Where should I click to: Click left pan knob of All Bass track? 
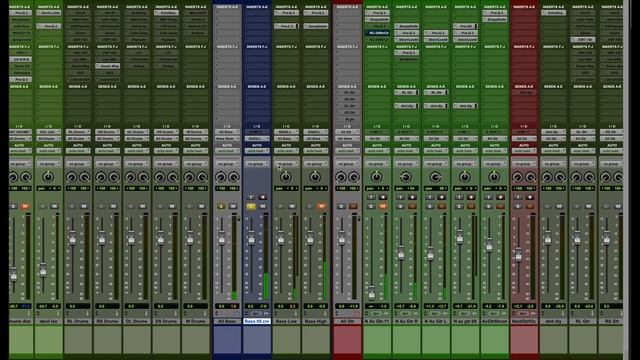point(221,177)
